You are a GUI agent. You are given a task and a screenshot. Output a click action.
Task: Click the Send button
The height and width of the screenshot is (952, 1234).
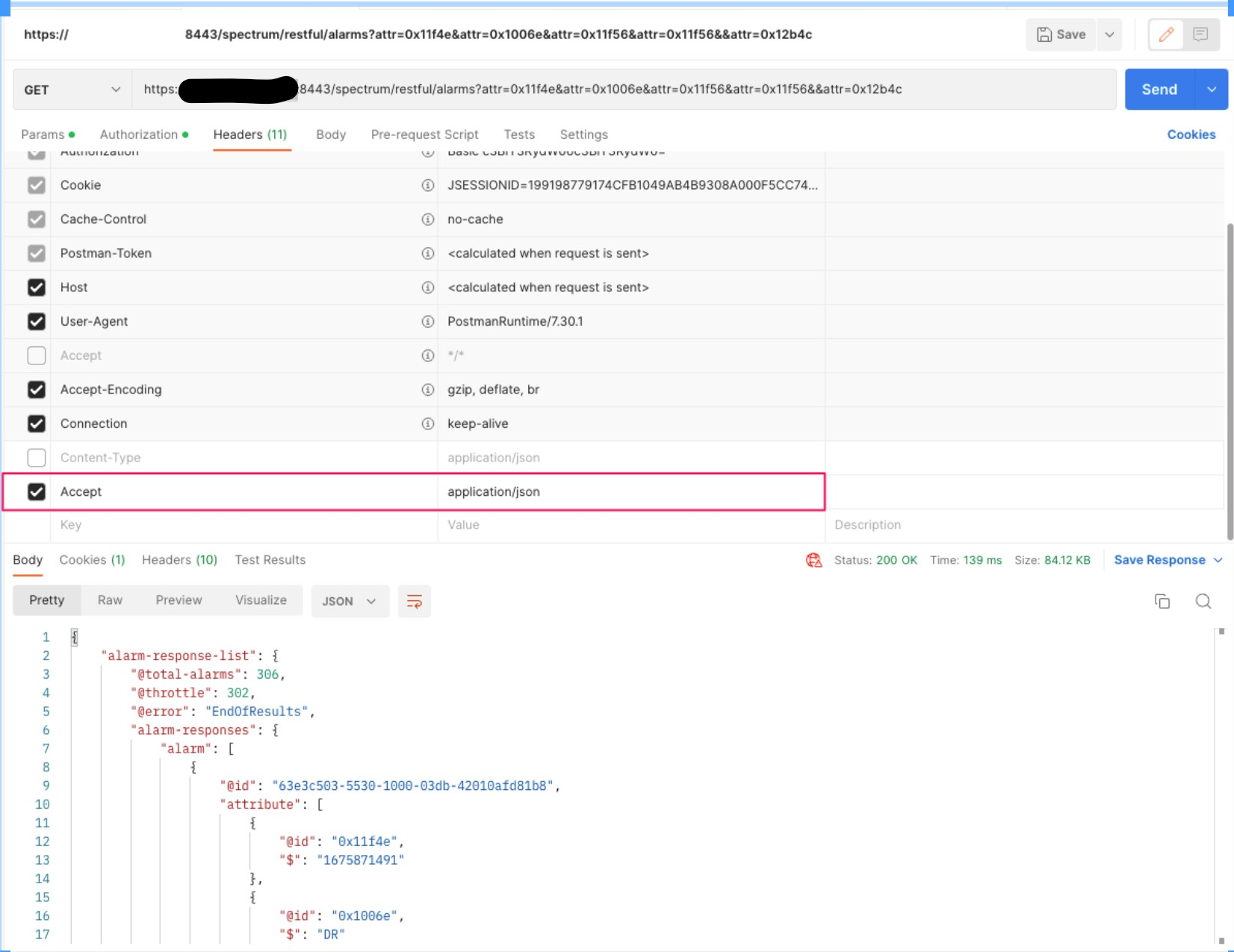(1159, 90)
